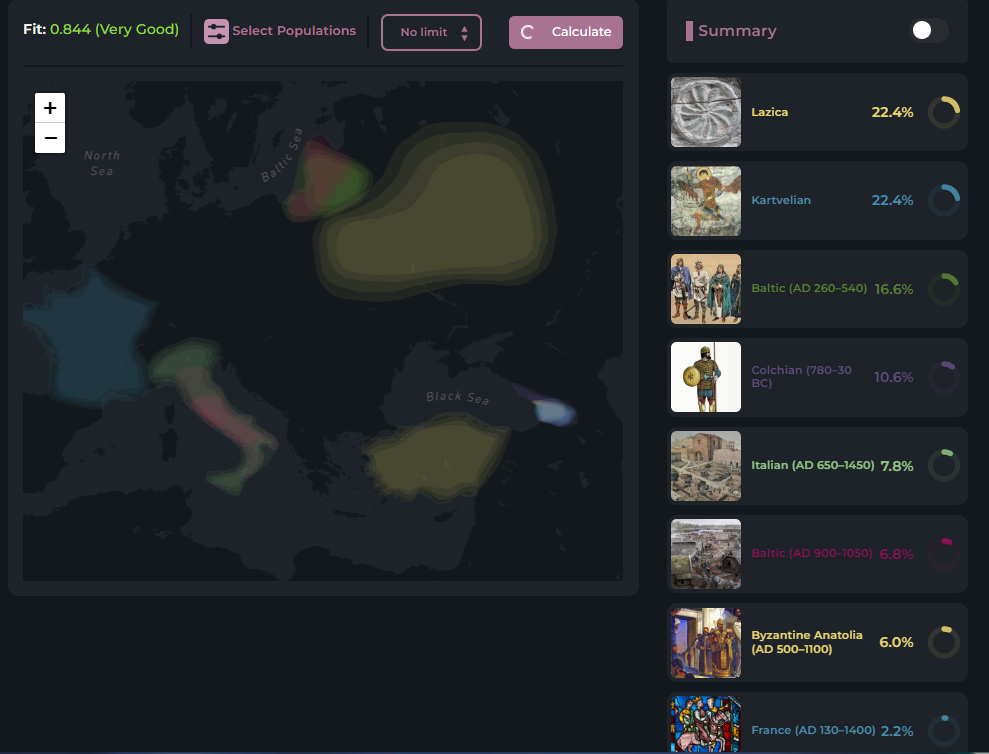Click the France (AD 130–1400) thumbnail
This screenshot has height=754, width=989.
pos(705,725)
